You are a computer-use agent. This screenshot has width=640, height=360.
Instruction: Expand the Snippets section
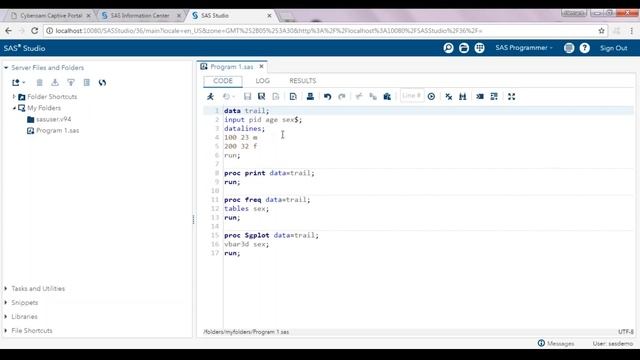pos(6,302)
